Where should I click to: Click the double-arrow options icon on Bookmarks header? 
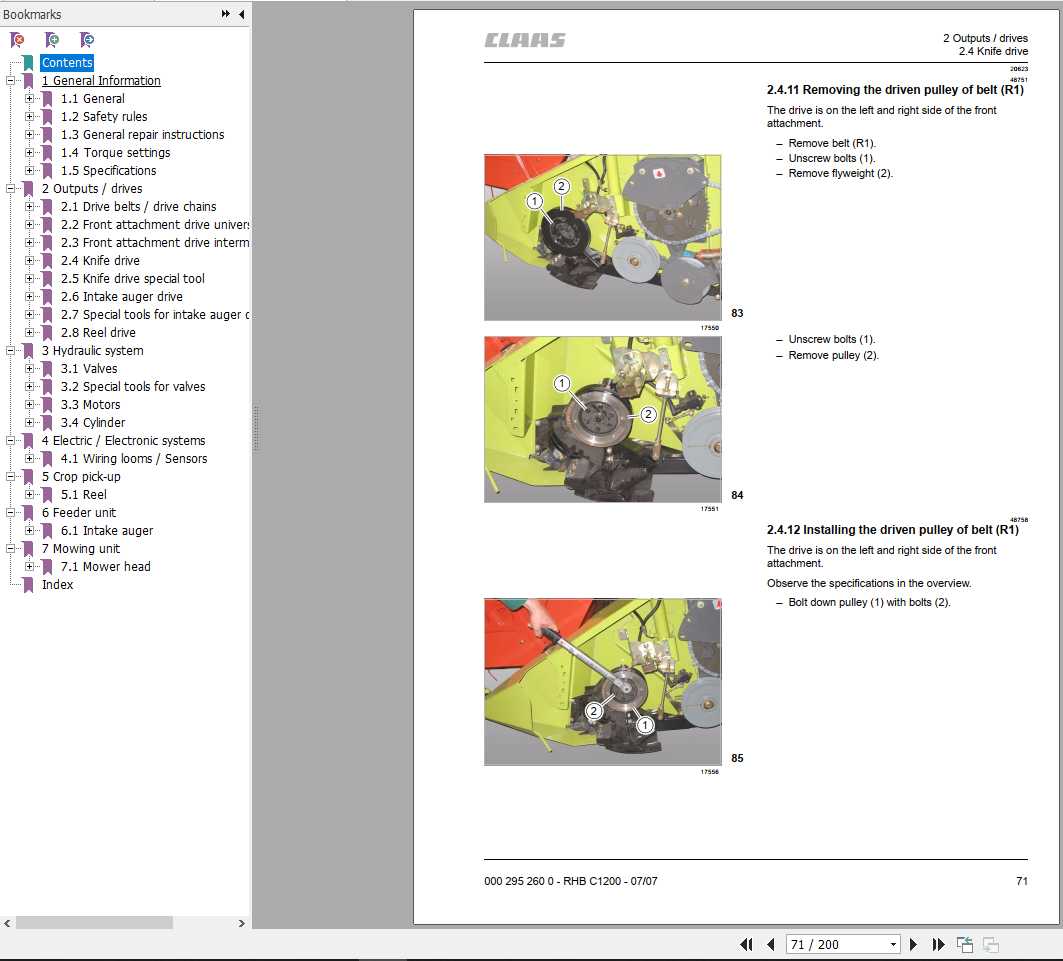pos(225,14)
